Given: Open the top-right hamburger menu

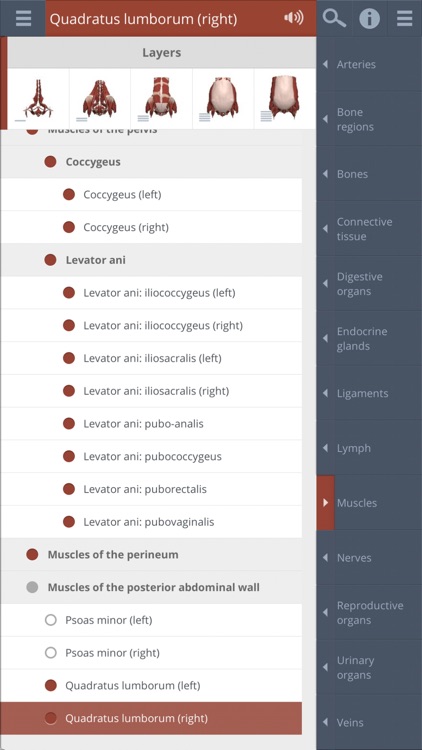Looking at the screenshot, I should point(404,19).
